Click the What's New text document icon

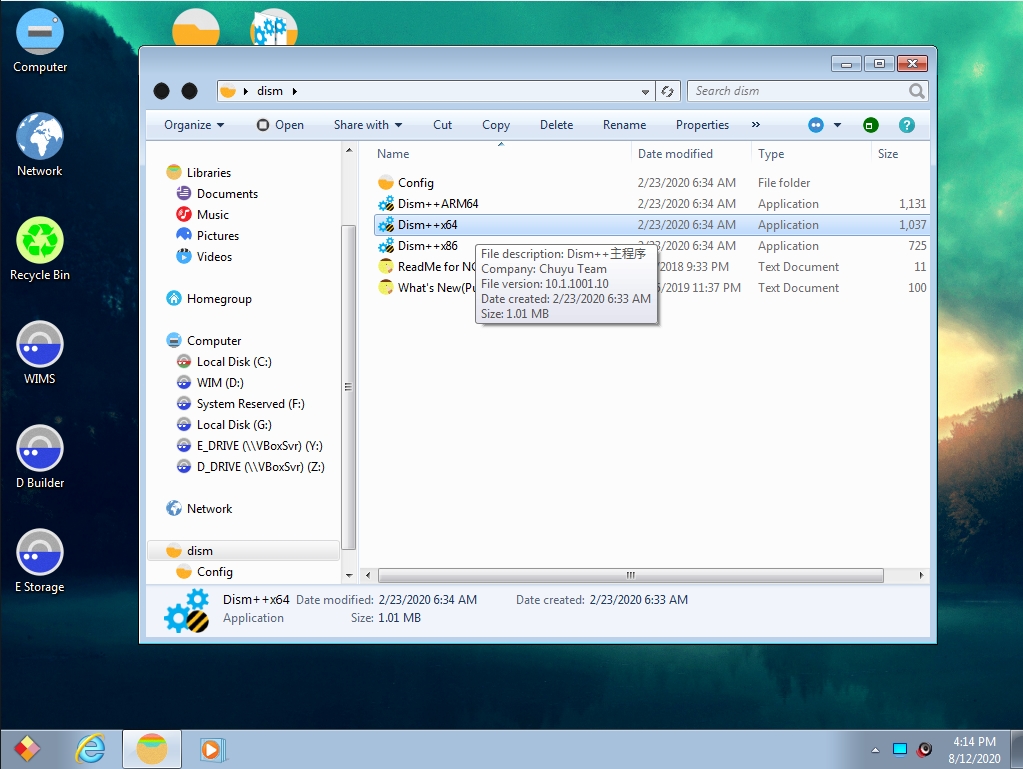pyautogui.click(x=386, y=288)
